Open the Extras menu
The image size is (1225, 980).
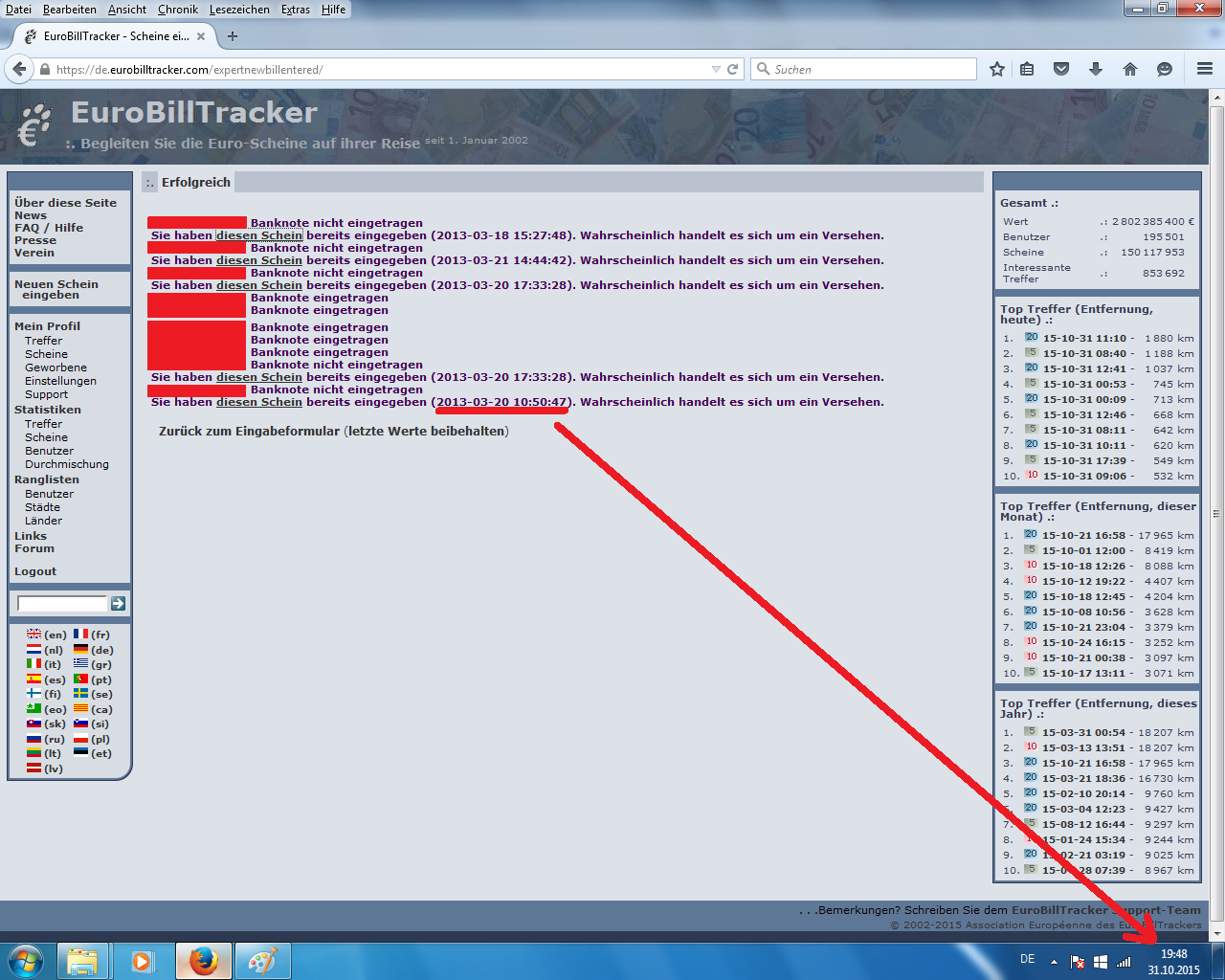[296, 10]
